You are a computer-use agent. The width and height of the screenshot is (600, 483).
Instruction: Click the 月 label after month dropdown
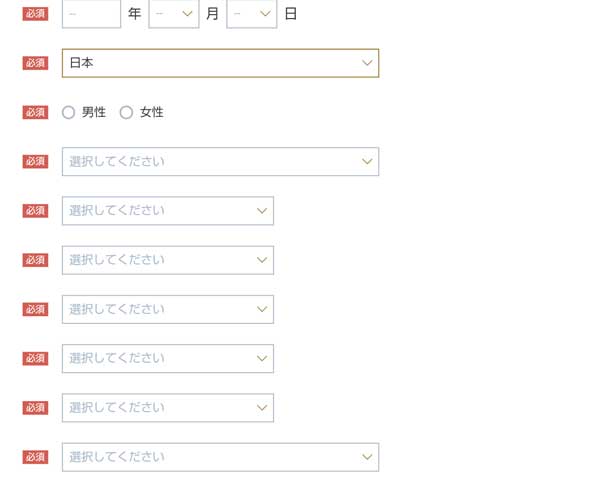(x=212, y=14)
